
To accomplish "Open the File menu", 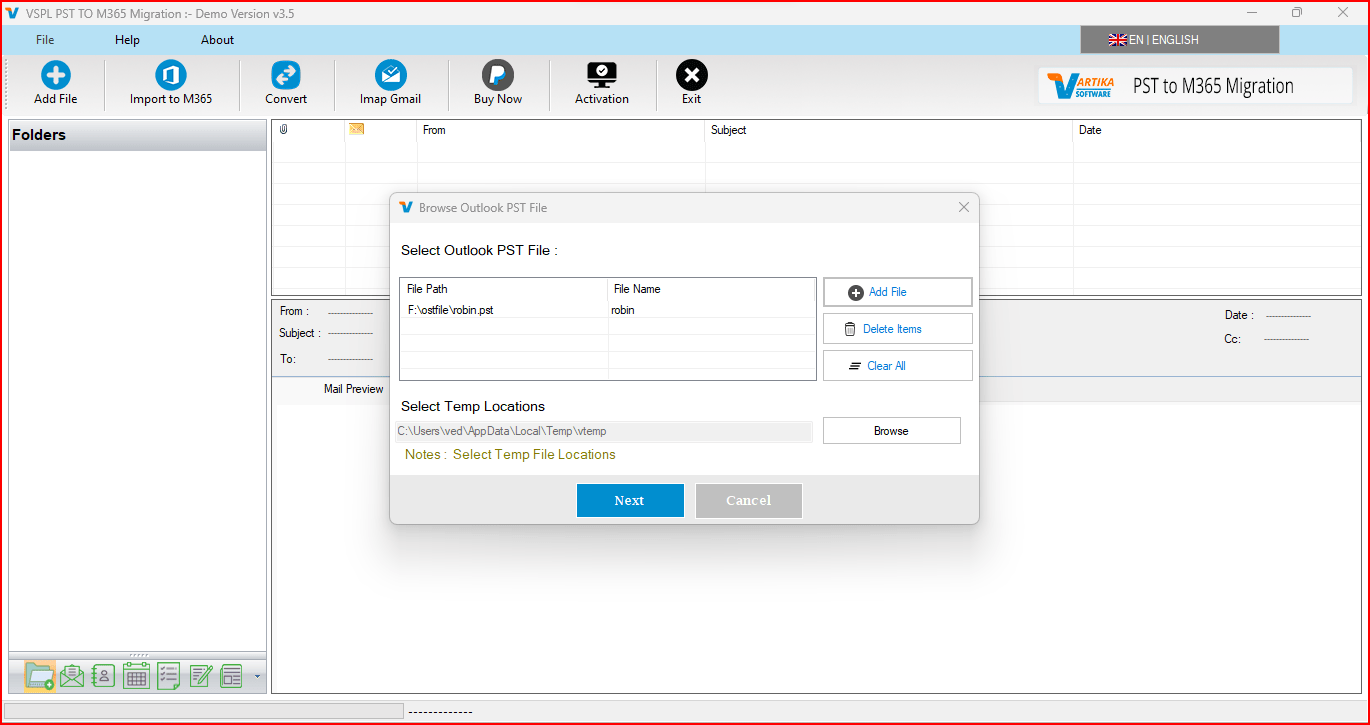I will [45, 40].
